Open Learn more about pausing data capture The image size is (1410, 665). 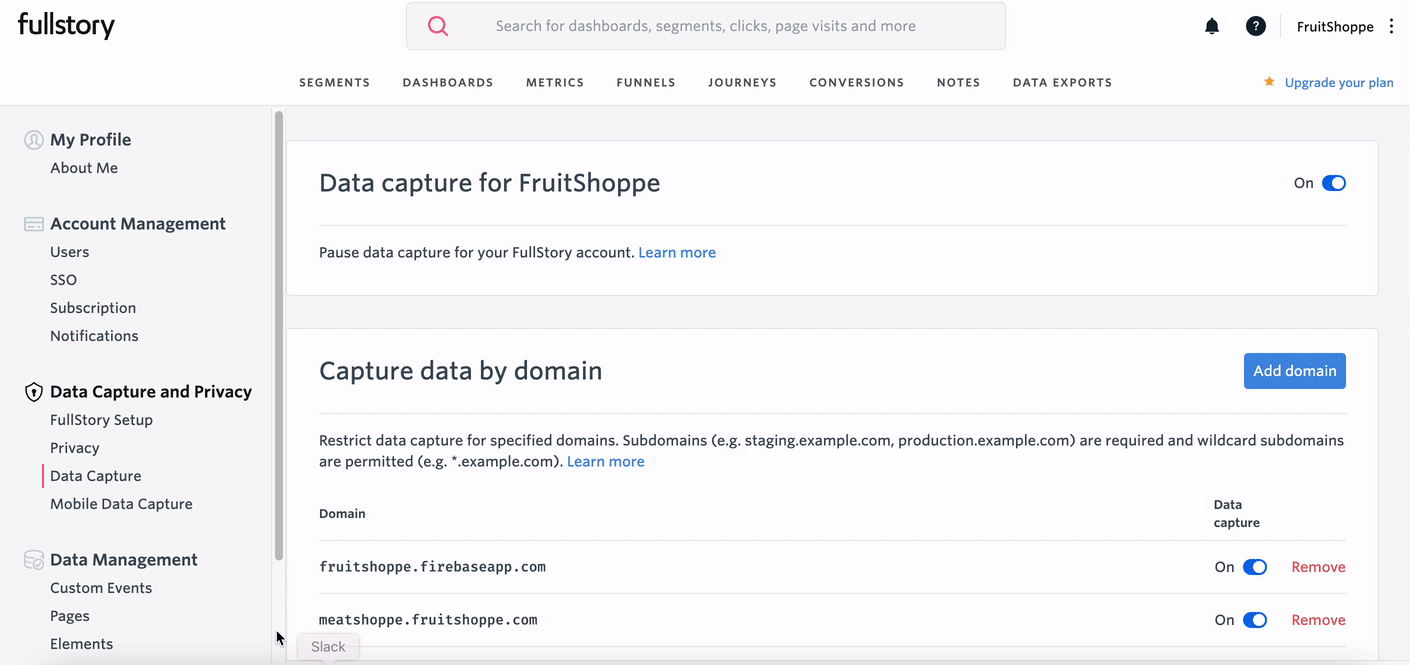677,253
